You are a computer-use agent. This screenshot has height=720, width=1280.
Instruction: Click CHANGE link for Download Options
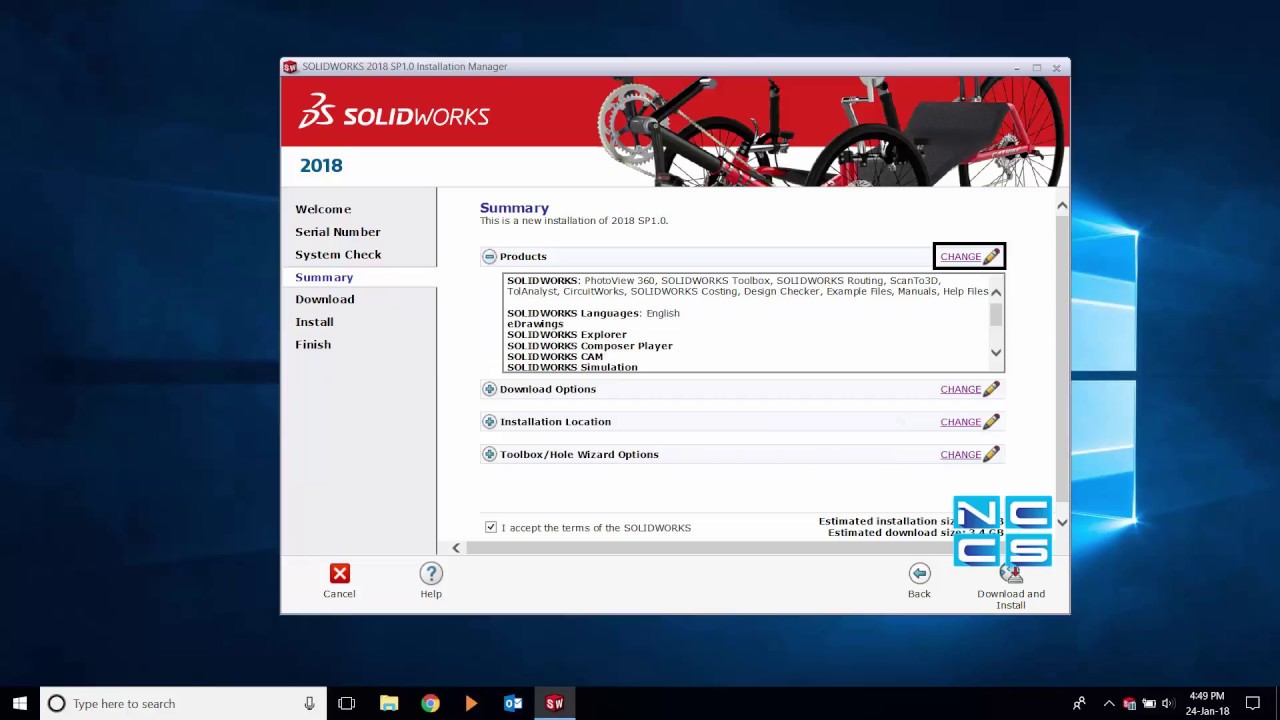point(960,389)
